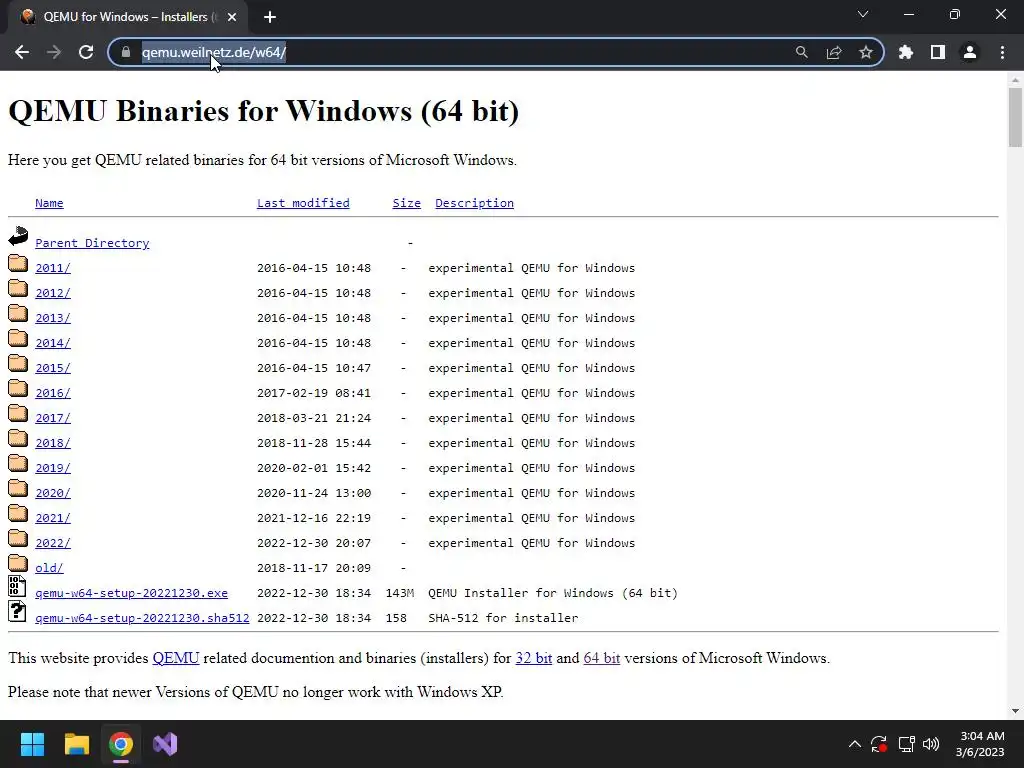Open the taskbar clock and date
The height and width of the screenshot is (768, 1024).
980,744
